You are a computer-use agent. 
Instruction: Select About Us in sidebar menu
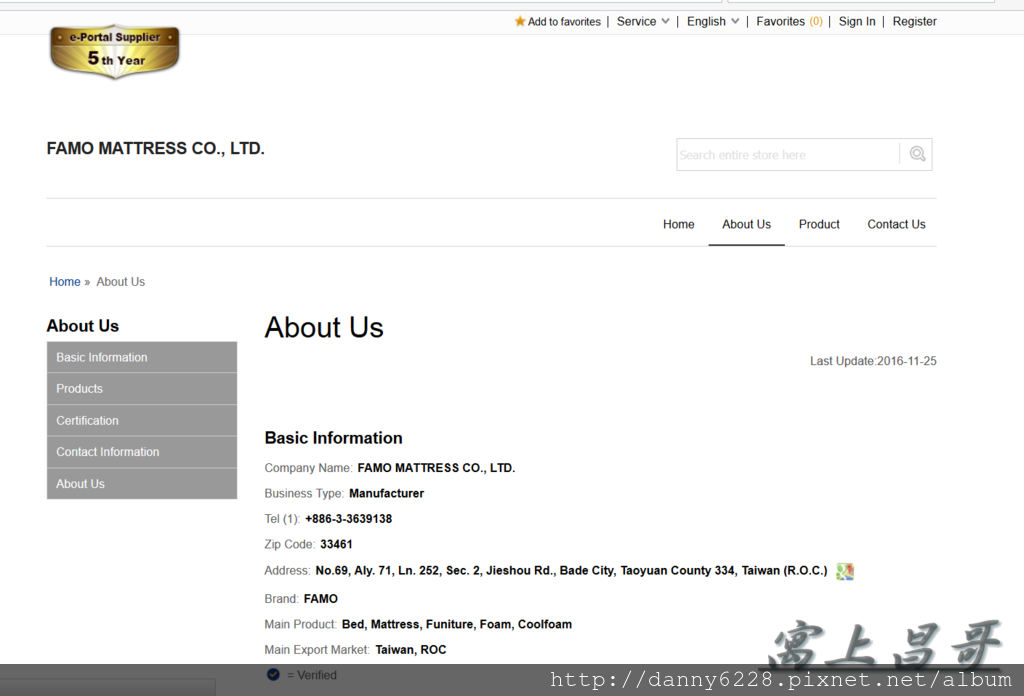click(x=142, y=484)
